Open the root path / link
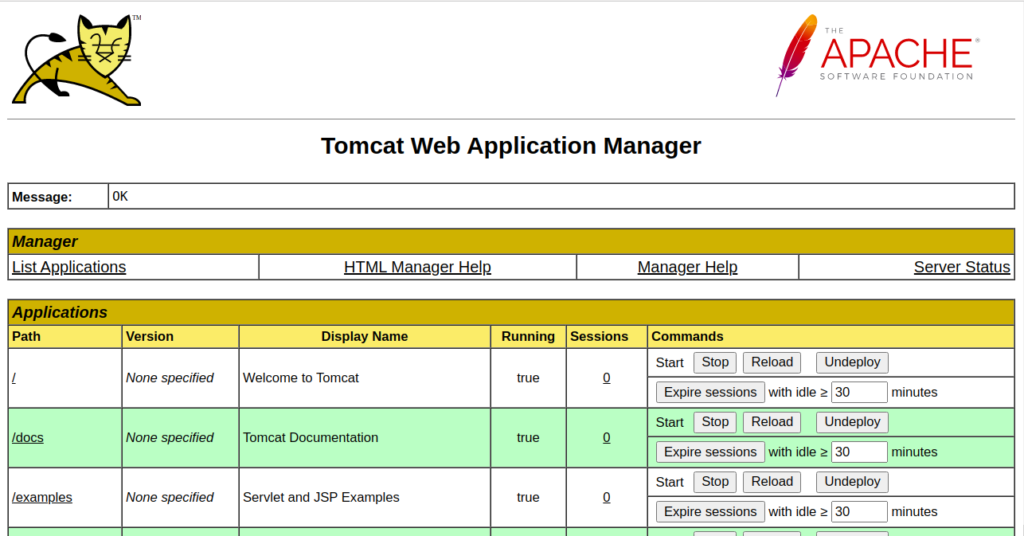Screen dimensions: 1024x536 [14, 378]
